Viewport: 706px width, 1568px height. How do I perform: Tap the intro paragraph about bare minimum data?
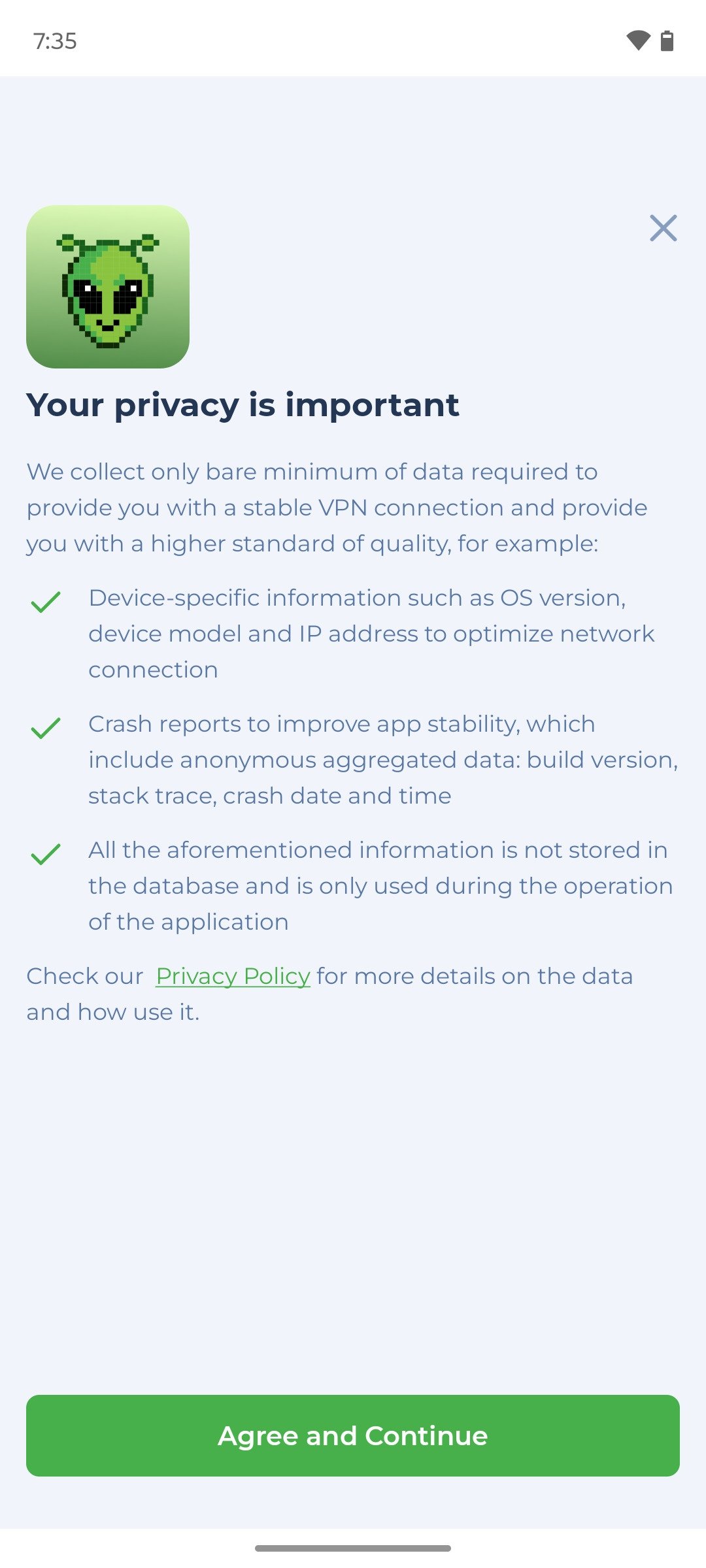pos(337,508)
